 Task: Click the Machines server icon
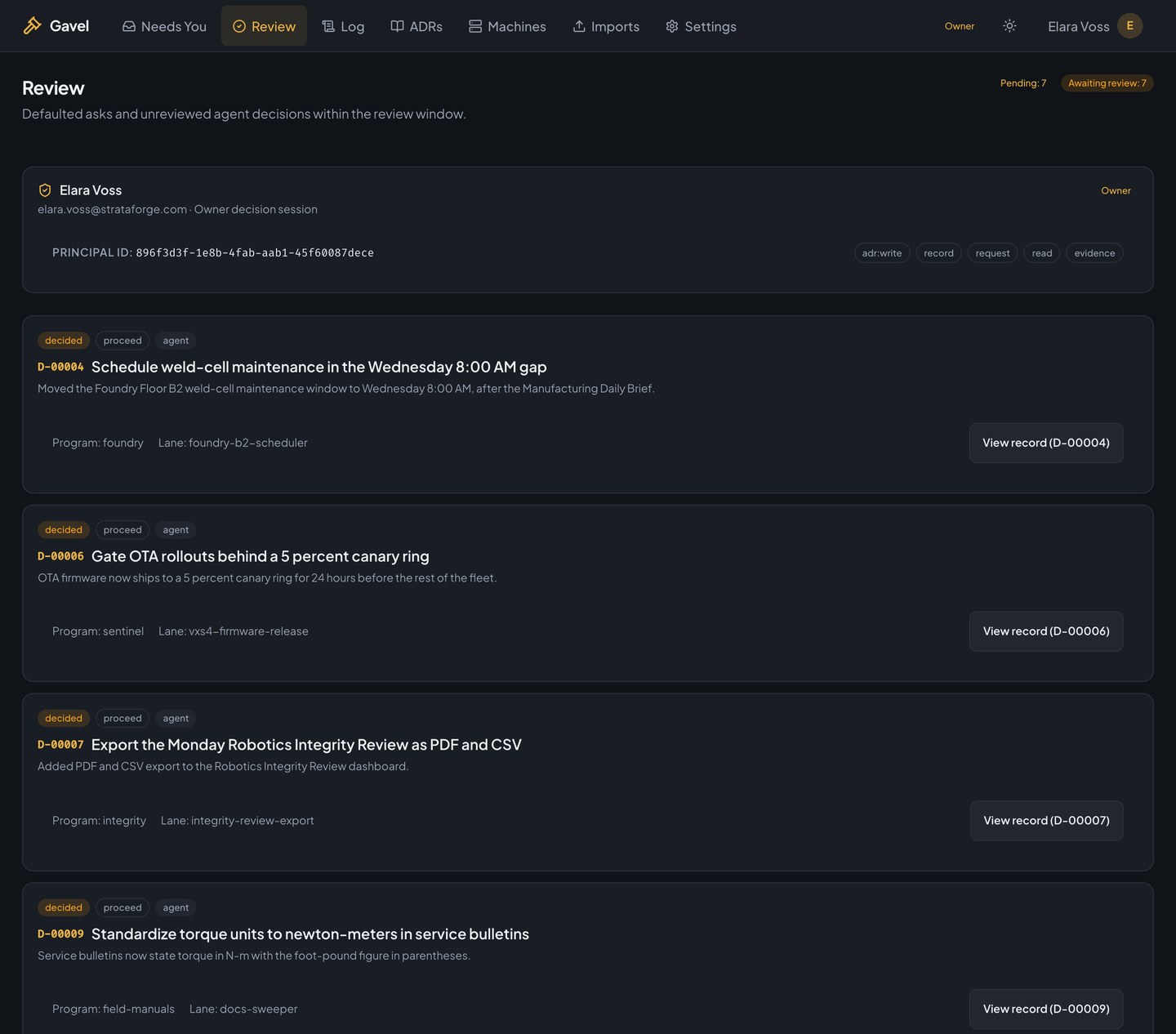click(475, 26)
